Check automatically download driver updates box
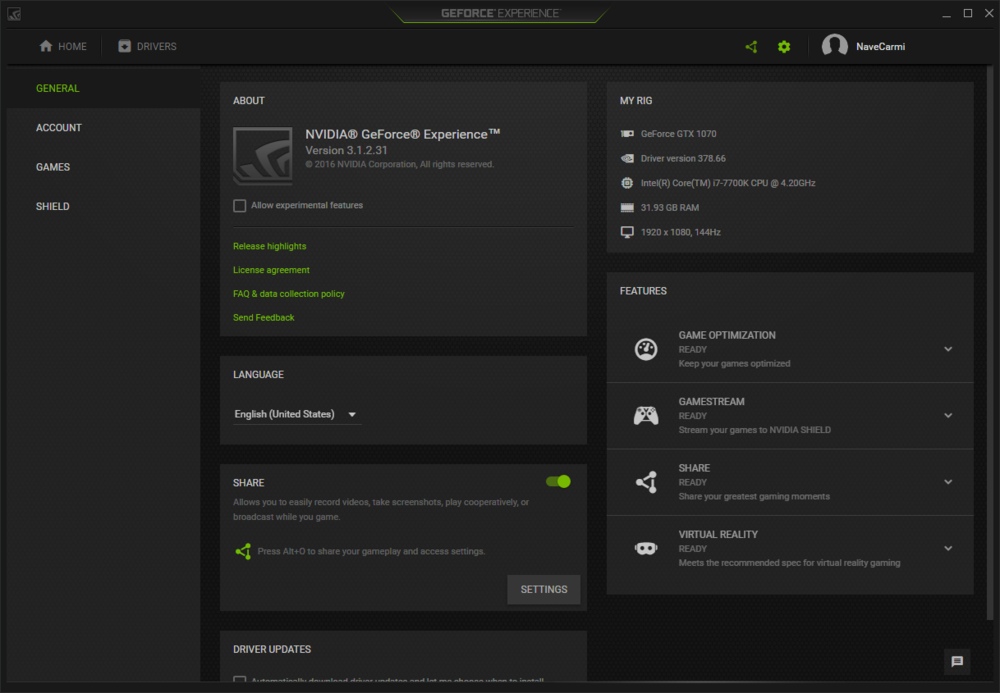1000x693 pixels. coord(240,682)
